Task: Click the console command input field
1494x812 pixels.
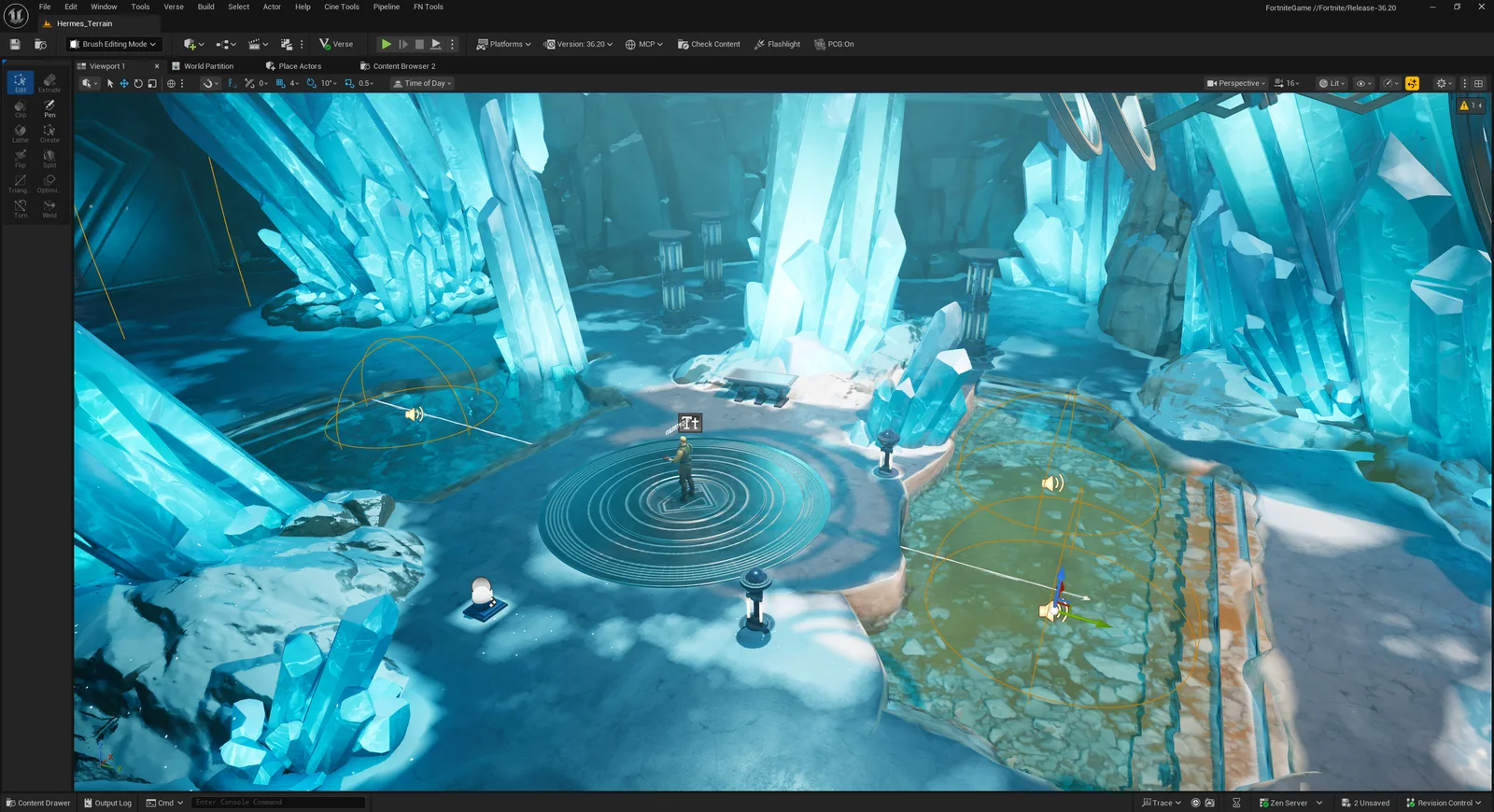Action: pos(278,803)
